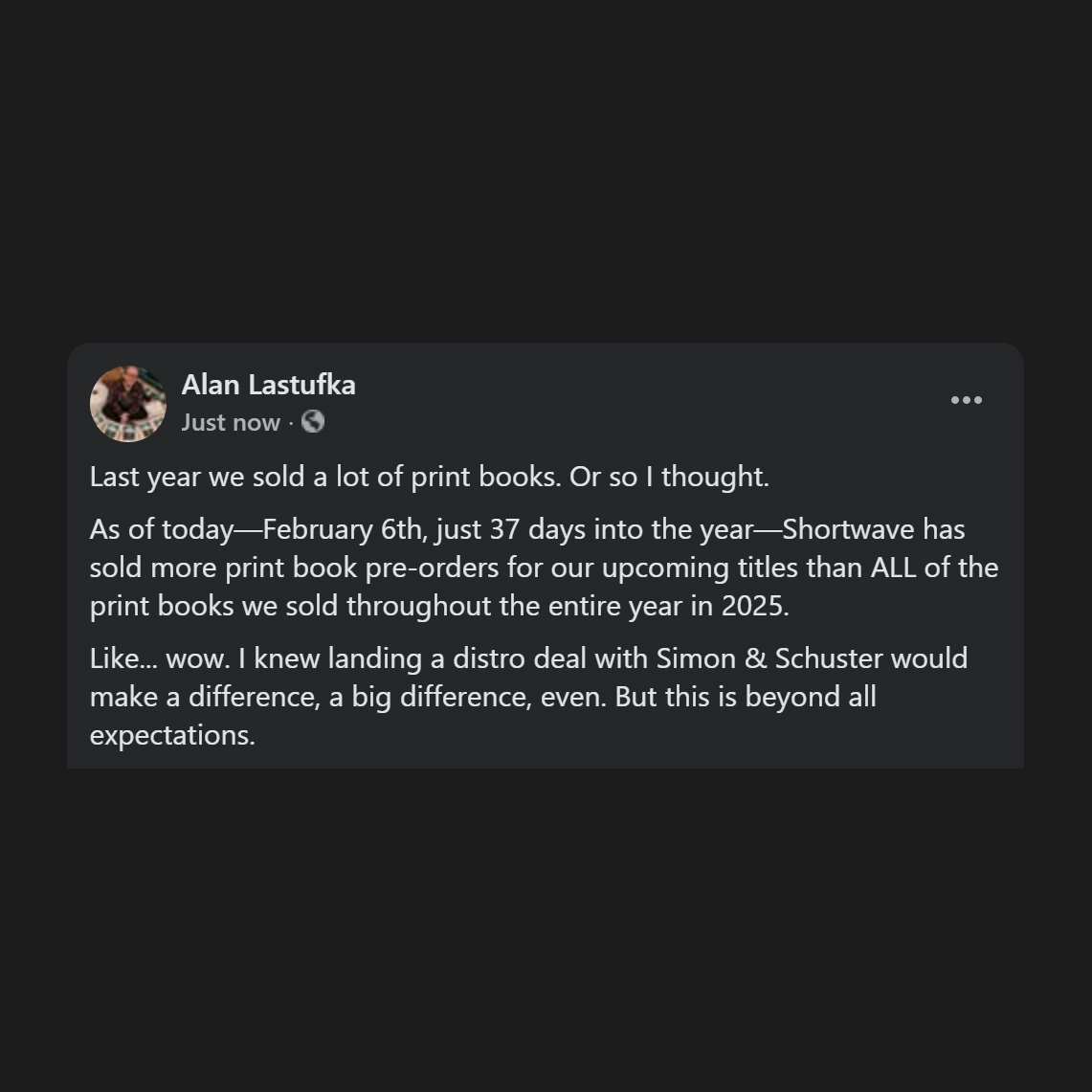Open the post's three-dot options menu
The image size is (1092, 1092).
[x=966, y=400]
